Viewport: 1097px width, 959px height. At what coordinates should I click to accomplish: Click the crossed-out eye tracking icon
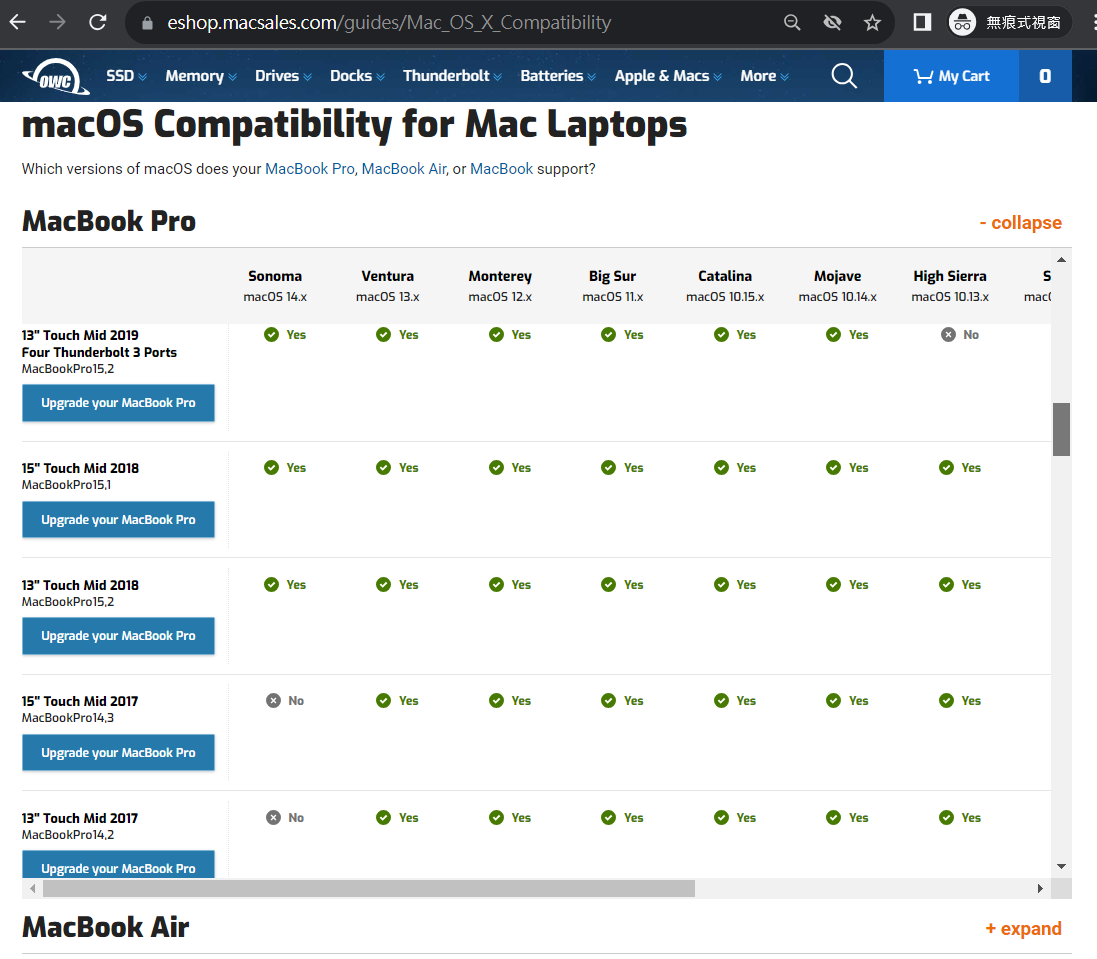coord(832,22)
